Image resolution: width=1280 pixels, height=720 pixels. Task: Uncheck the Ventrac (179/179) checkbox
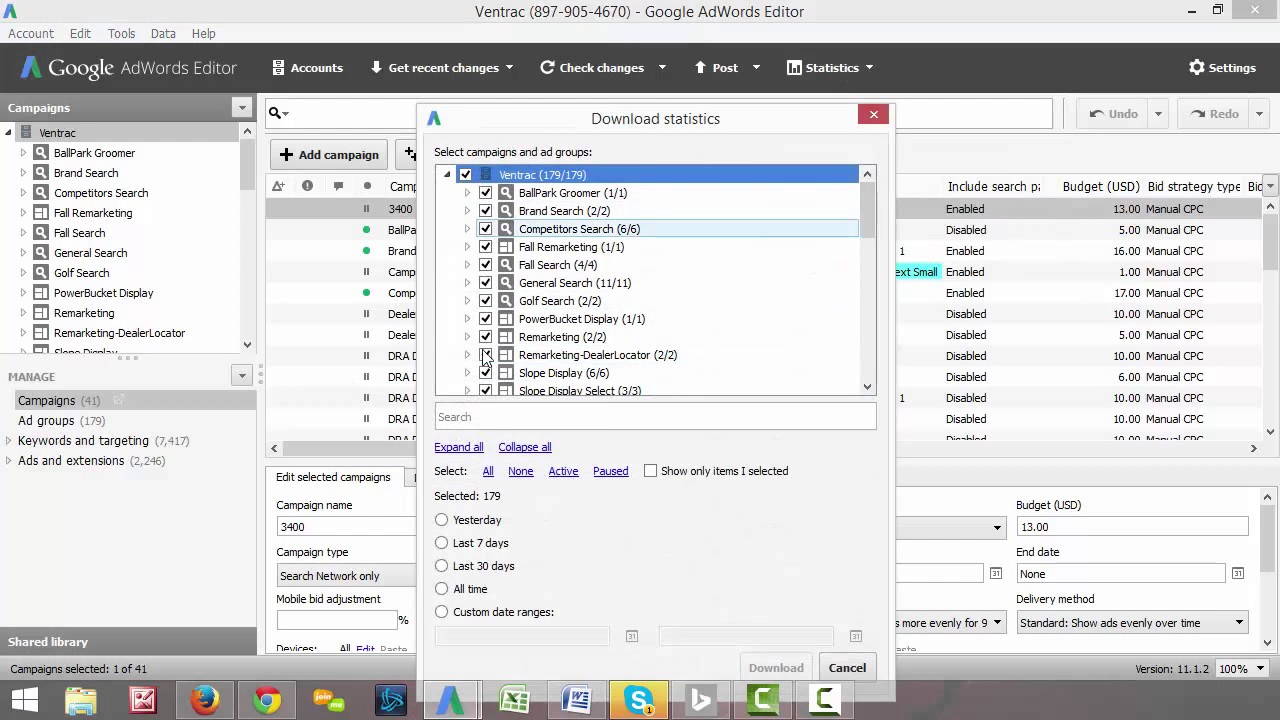click(x=466, y=175)
